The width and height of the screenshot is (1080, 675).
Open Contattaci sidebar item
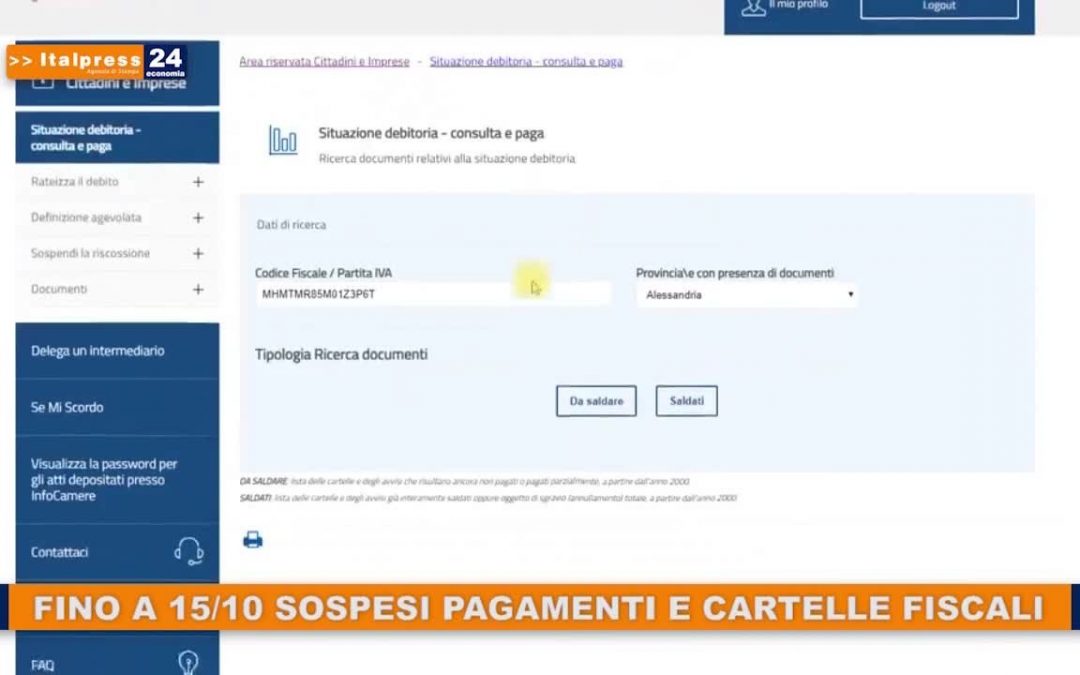tap(117, 552)
